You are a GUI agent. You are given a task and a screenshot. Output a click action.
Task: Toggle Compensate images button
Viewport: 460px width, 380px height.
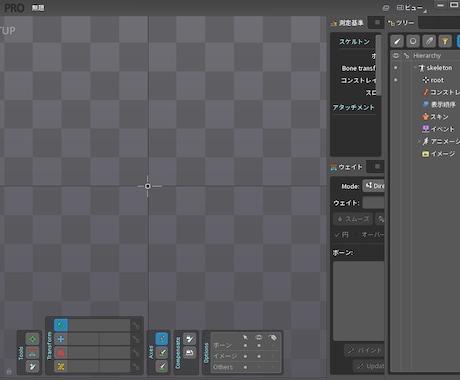(x=190, y=353)
